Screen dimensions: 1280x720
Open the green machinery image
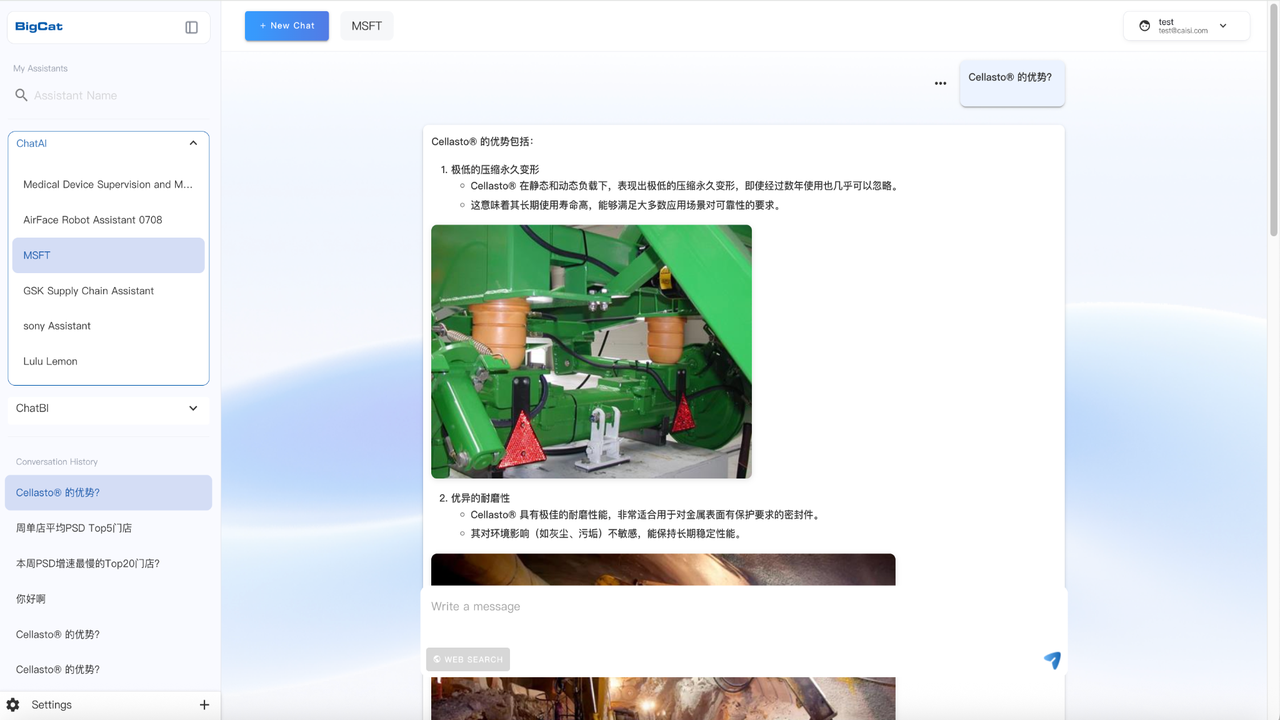[591, 351]
